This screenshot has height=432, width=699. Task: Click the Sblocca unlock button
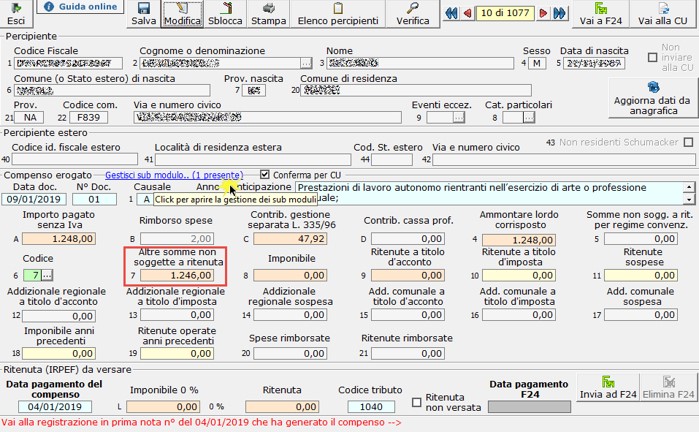point(225,14)
